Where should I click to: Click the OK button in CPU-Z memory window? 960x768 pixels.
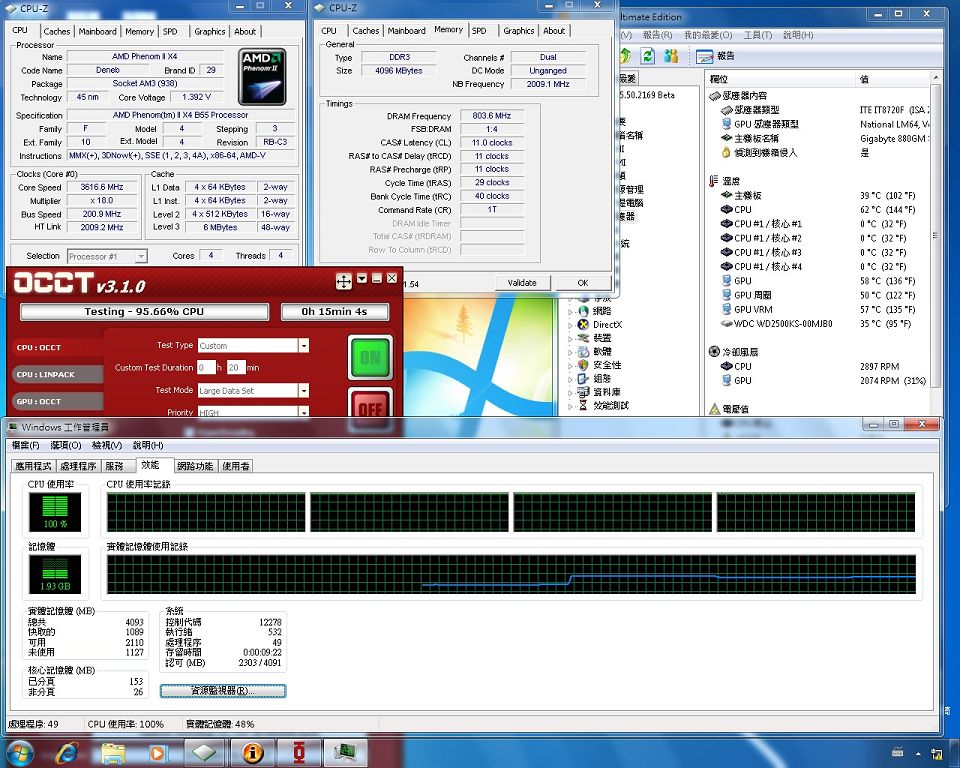[583, 283]
